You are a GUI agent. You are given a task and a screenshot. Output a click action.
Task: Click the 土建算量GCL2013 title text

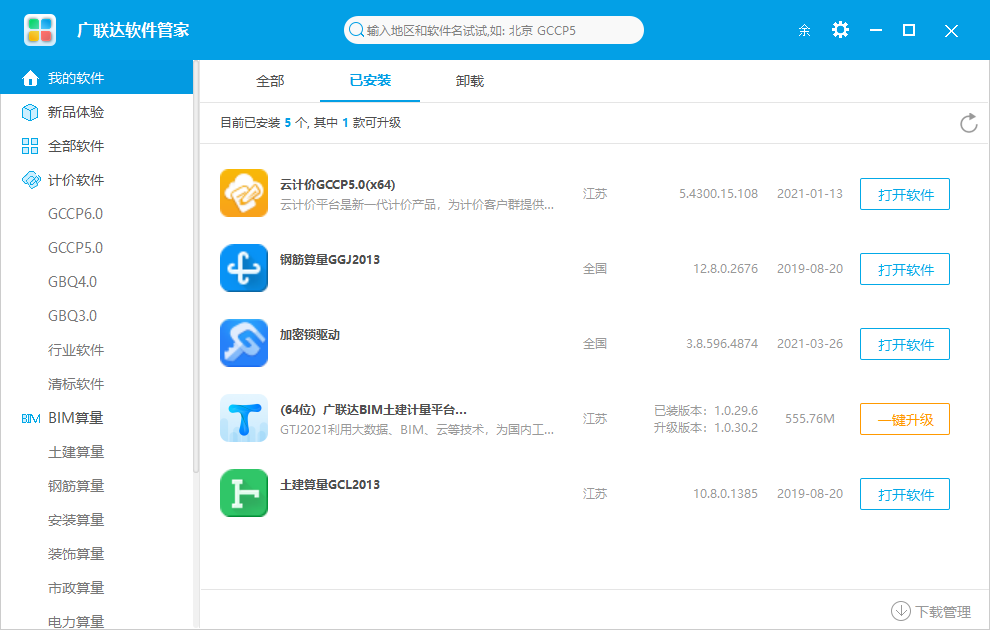click(x=330, y=485)
